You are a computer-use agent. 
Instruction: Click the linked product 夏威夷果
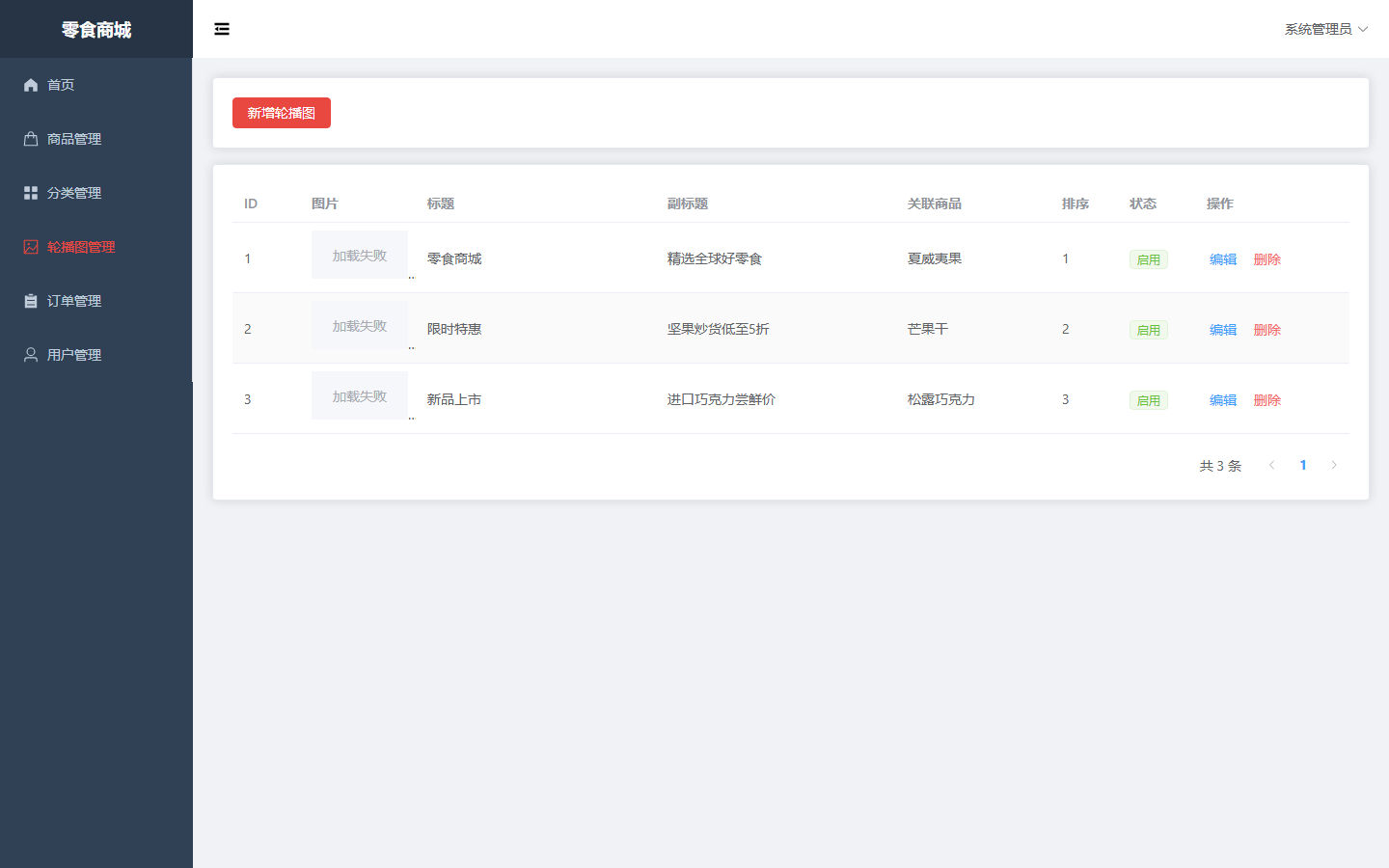click(935, 258)
